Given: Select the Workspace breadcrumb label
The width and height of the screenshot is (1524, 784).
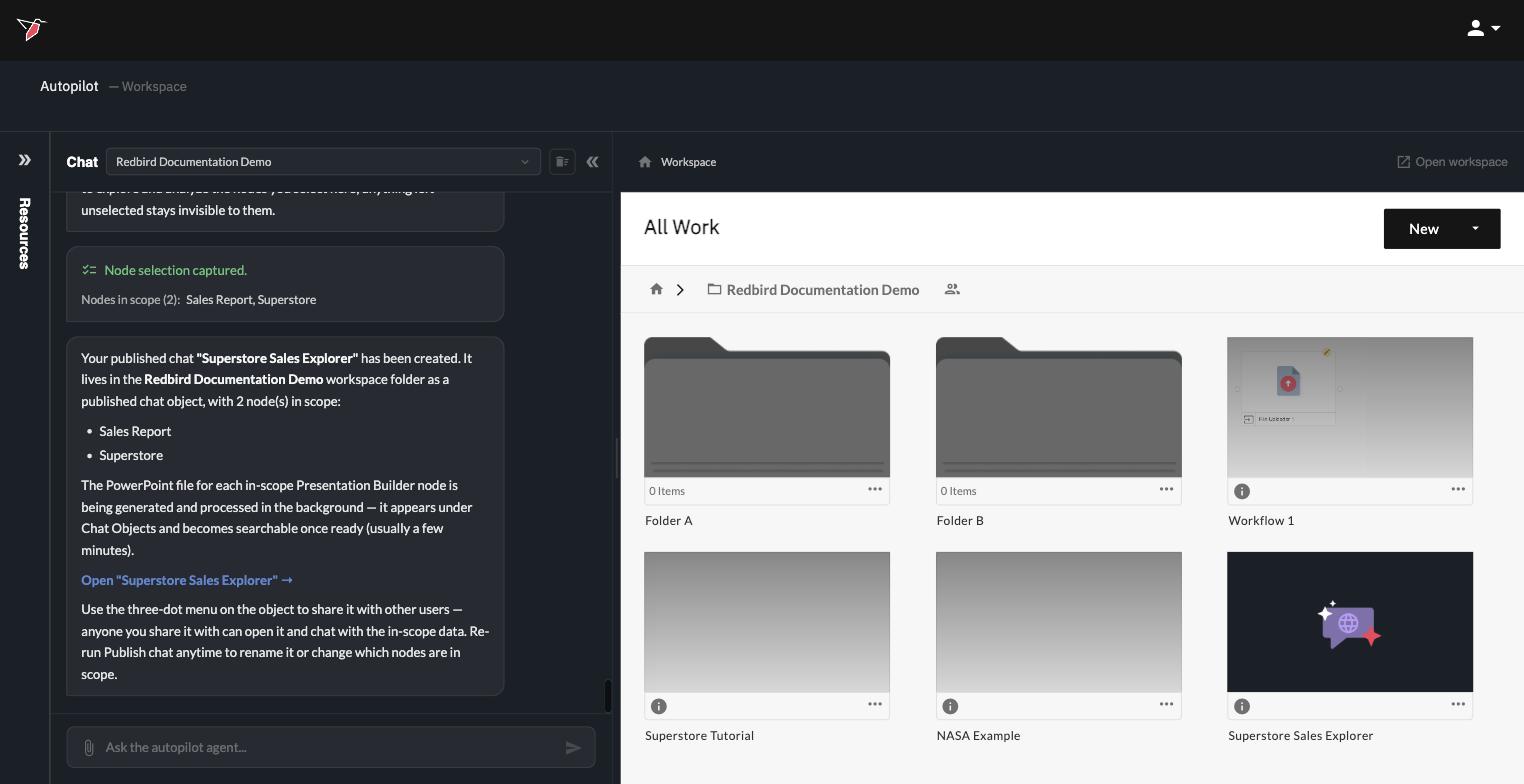Looking at the screenshot, I should pos(688,162).
